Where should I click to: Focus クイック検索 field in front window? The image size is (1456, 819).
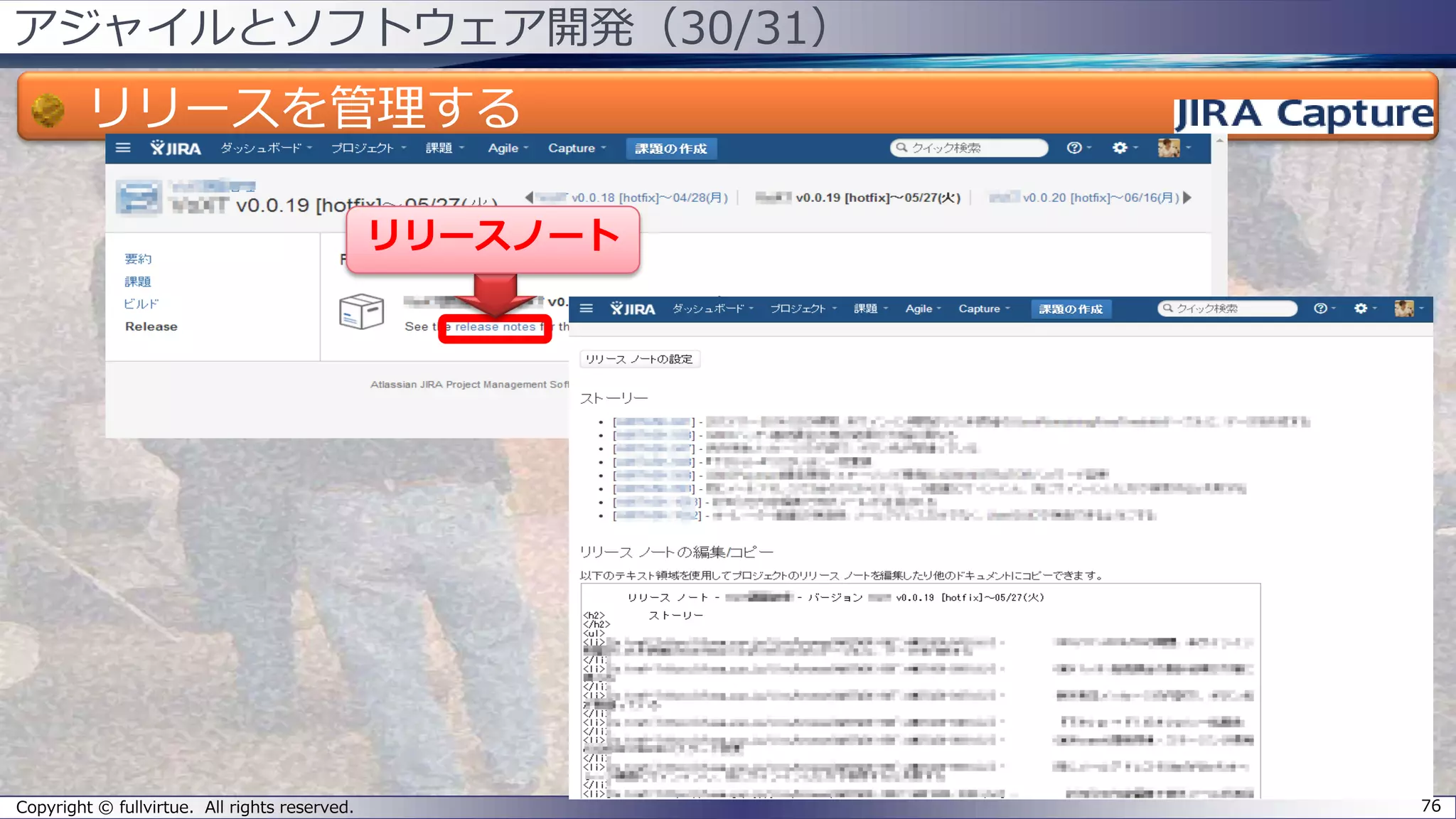pos(1228,309)
